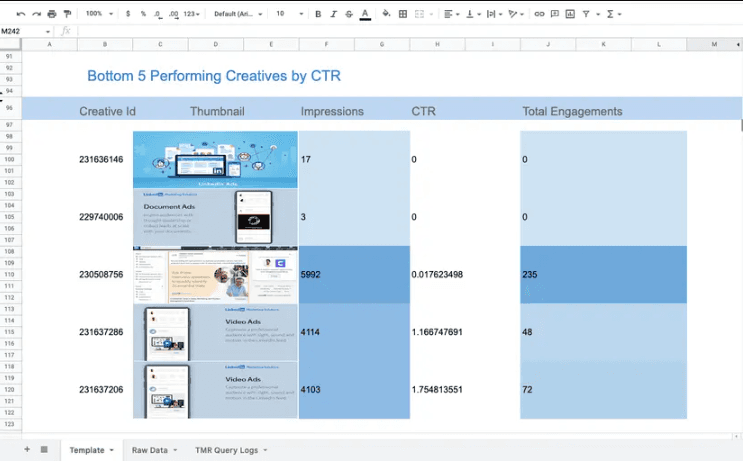Open filter views dropdown arrow
Screen dimensions: 743x461
click(x=598, y=14)
